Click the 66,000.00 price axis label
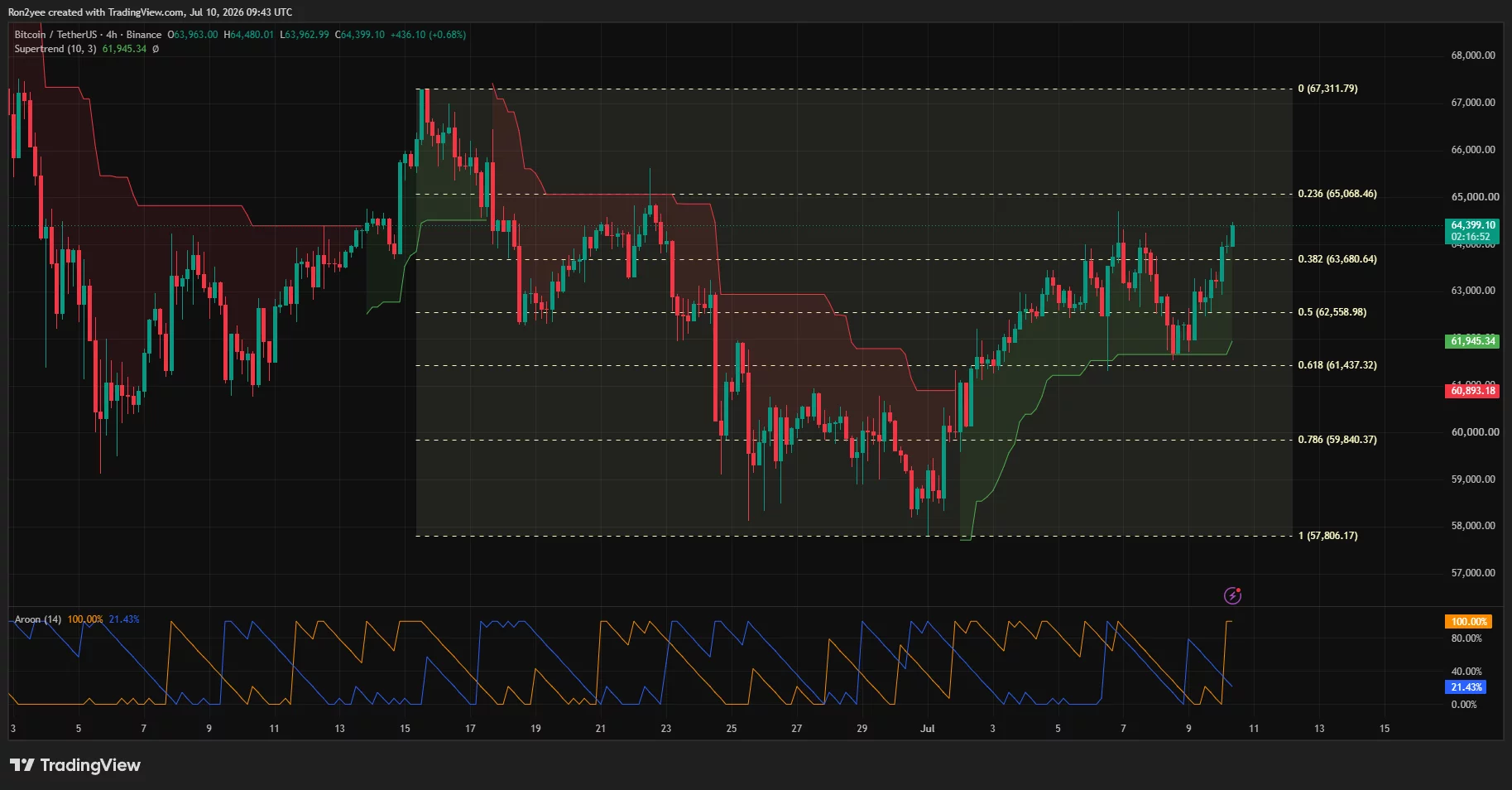Screen dimensions: 1512x790 (x=1473, y=150)
